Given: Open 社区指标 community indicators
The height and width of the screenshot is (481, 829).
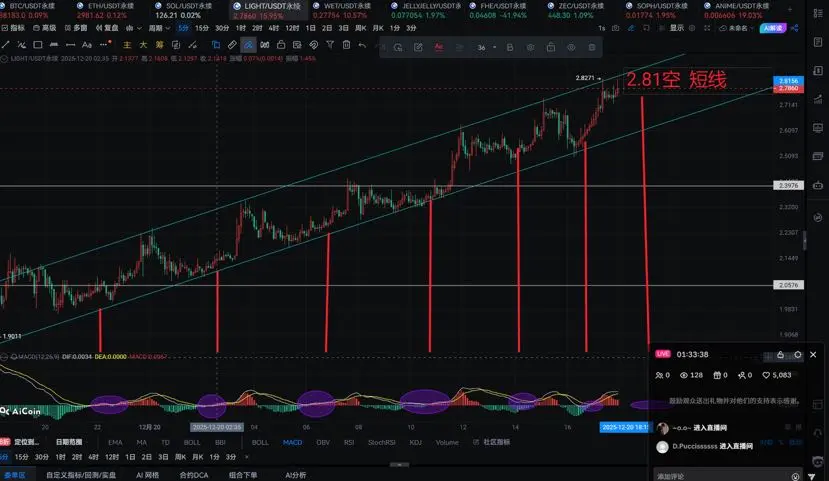Looking at the screenshot, I should tap(492, 442).
